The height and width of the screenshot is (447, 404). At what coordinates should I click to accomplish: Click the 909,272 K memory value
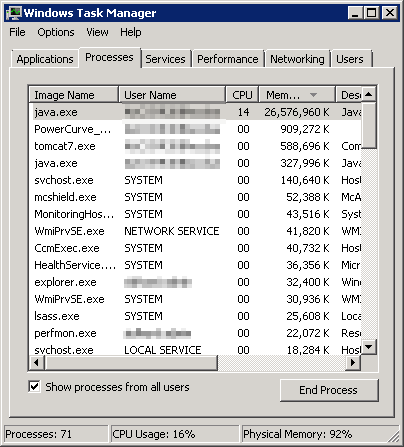[305, 129]
